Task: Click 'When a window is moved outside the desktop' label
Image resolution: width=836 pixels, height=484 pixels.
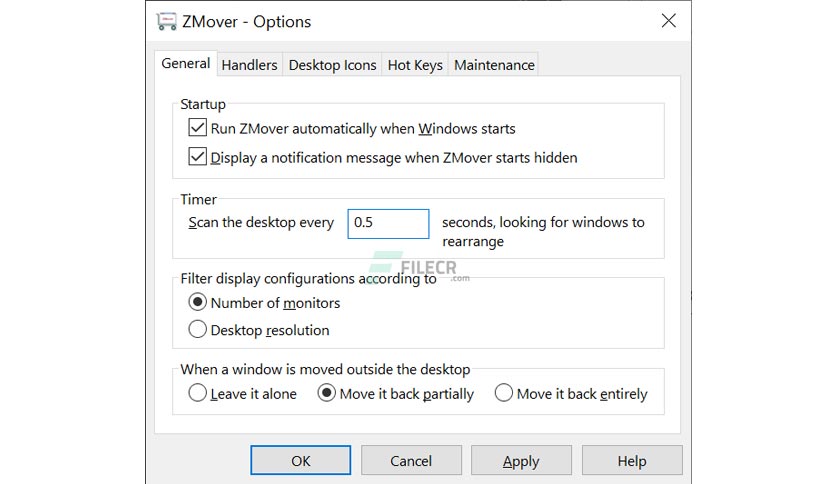Action: click(325, 369)
